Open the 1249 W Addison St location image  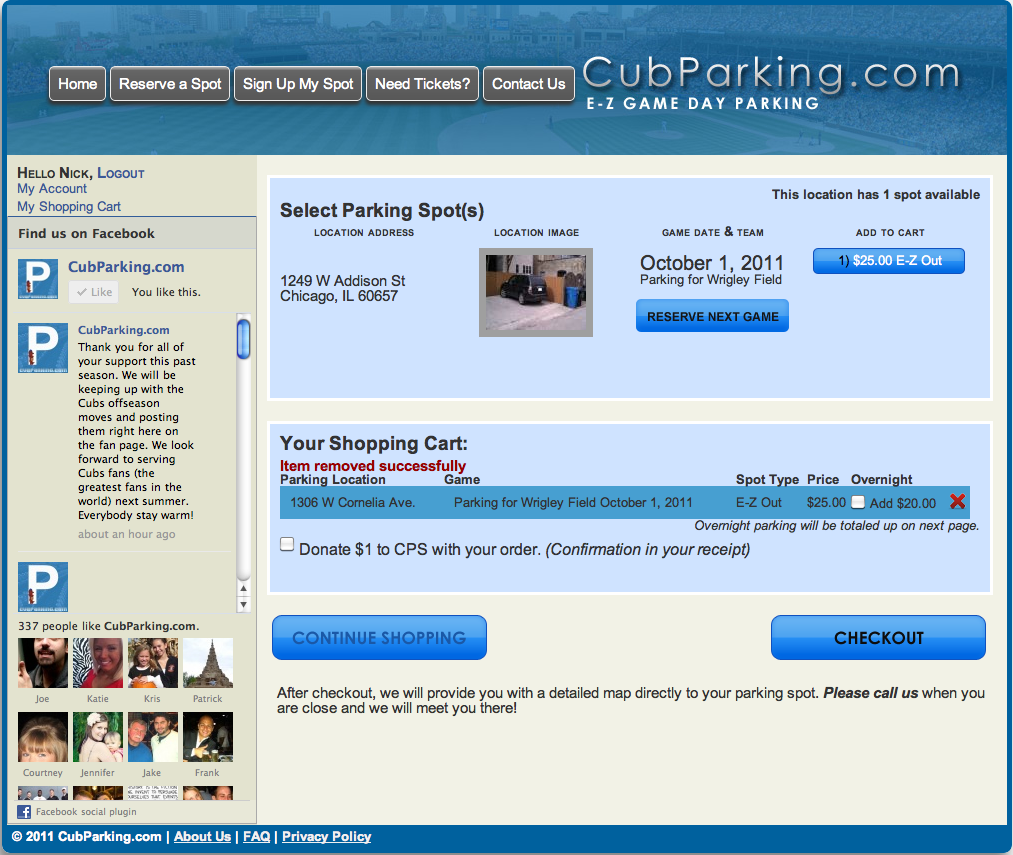536,292
